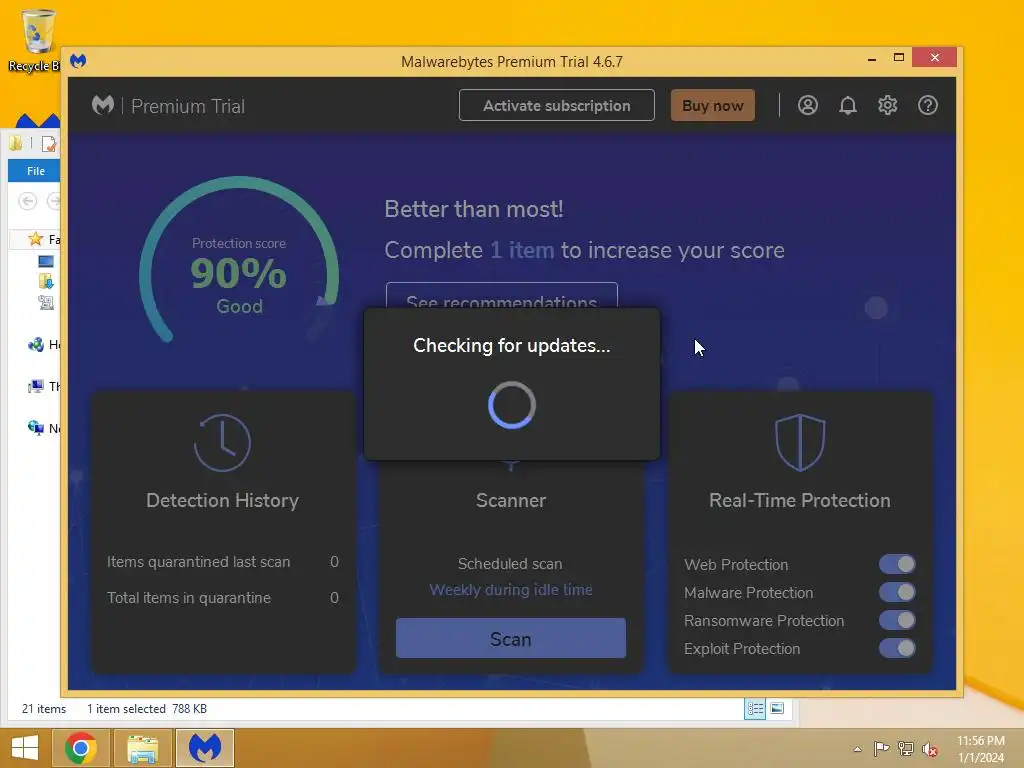
Task: Switch File Explorer to details view
Action: [756, 709]
